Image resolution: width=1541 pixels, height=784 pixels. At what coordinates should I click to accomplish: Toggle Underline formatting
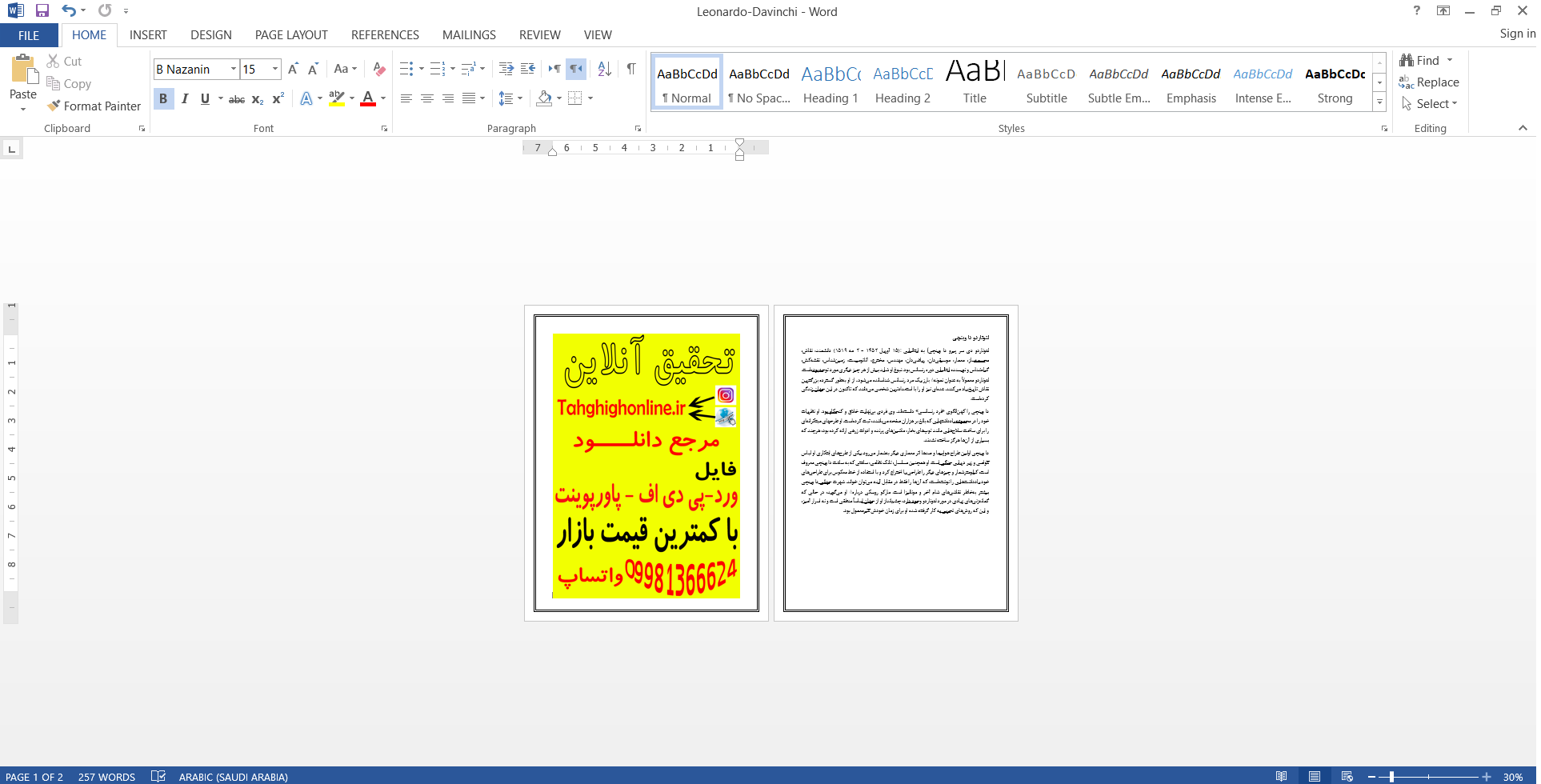205,99
